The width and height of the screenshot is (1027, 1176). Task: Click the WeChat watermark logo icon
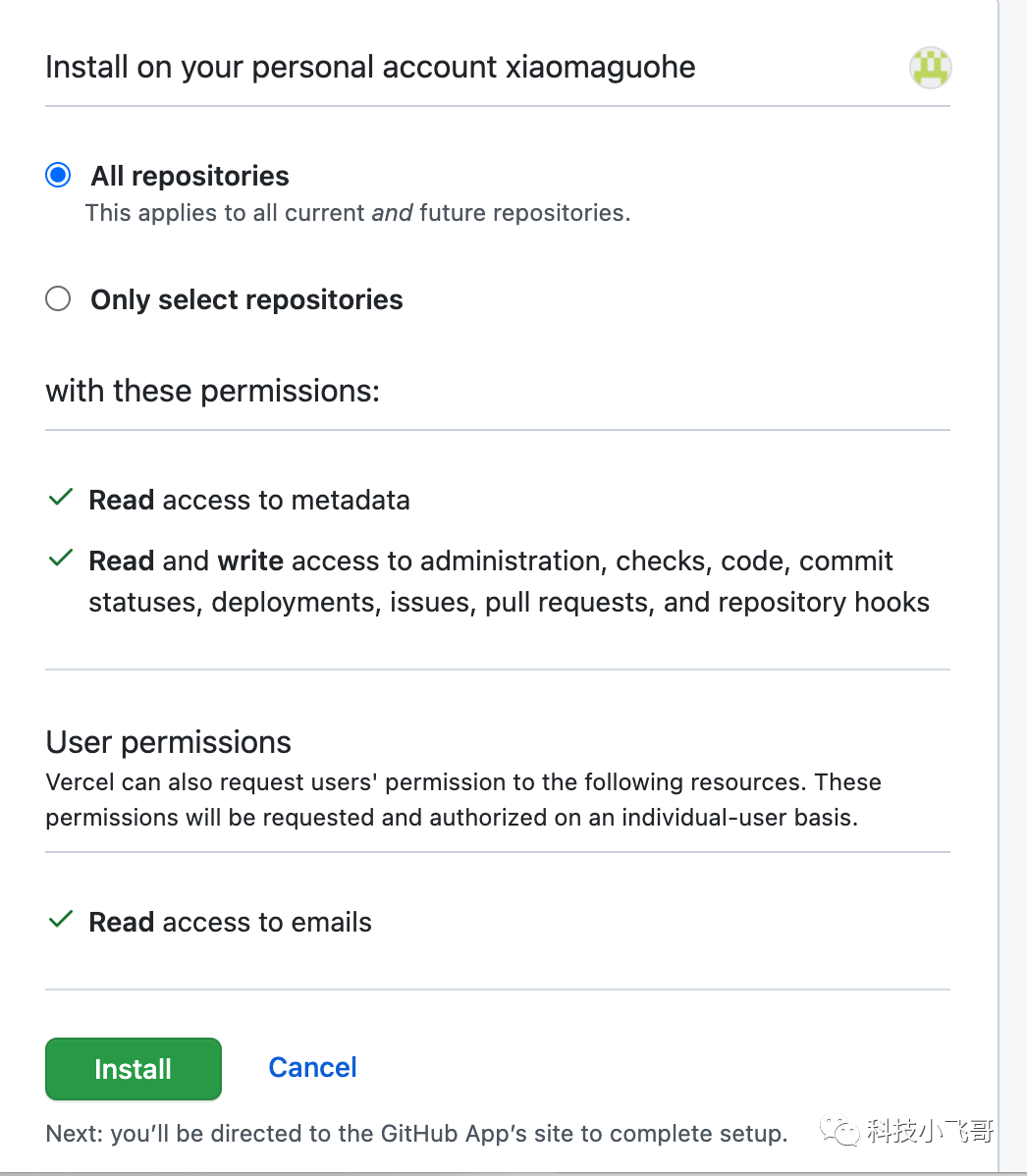click(841, 1132)
